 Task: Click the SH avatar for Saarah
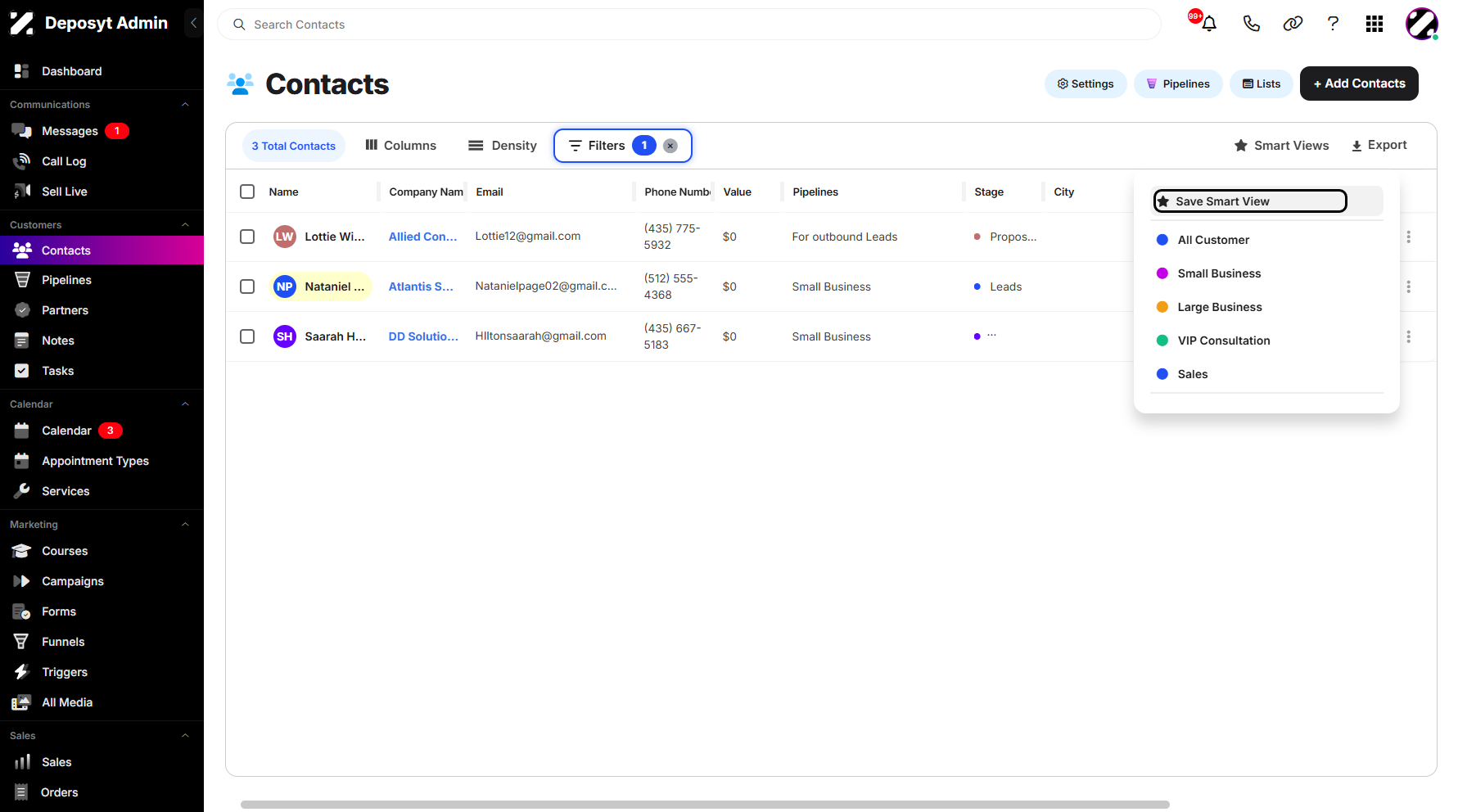(x=284, y=336)
